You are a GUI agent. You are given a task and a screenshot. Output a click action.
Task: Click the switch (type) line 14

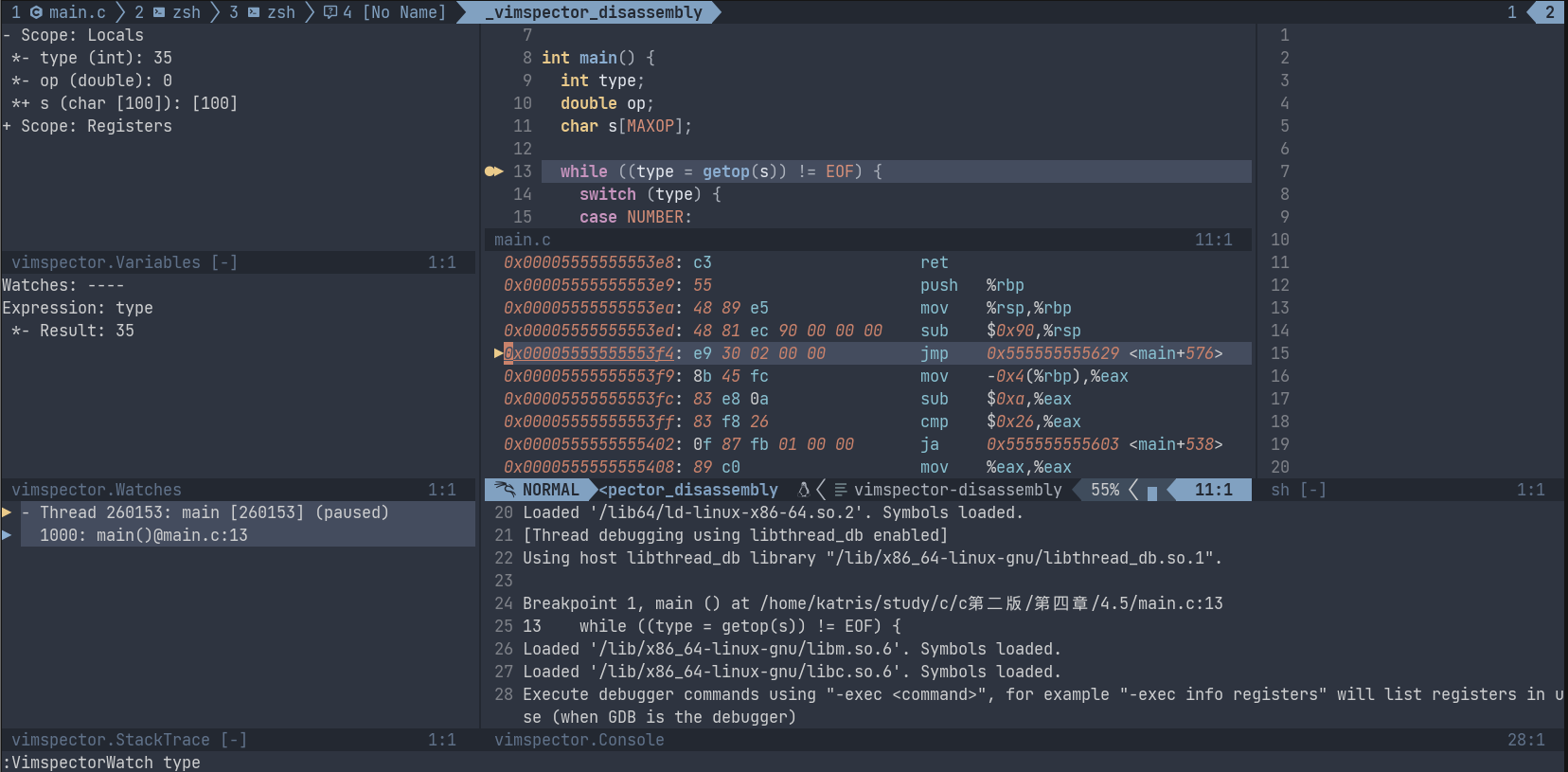click(650, 194)
